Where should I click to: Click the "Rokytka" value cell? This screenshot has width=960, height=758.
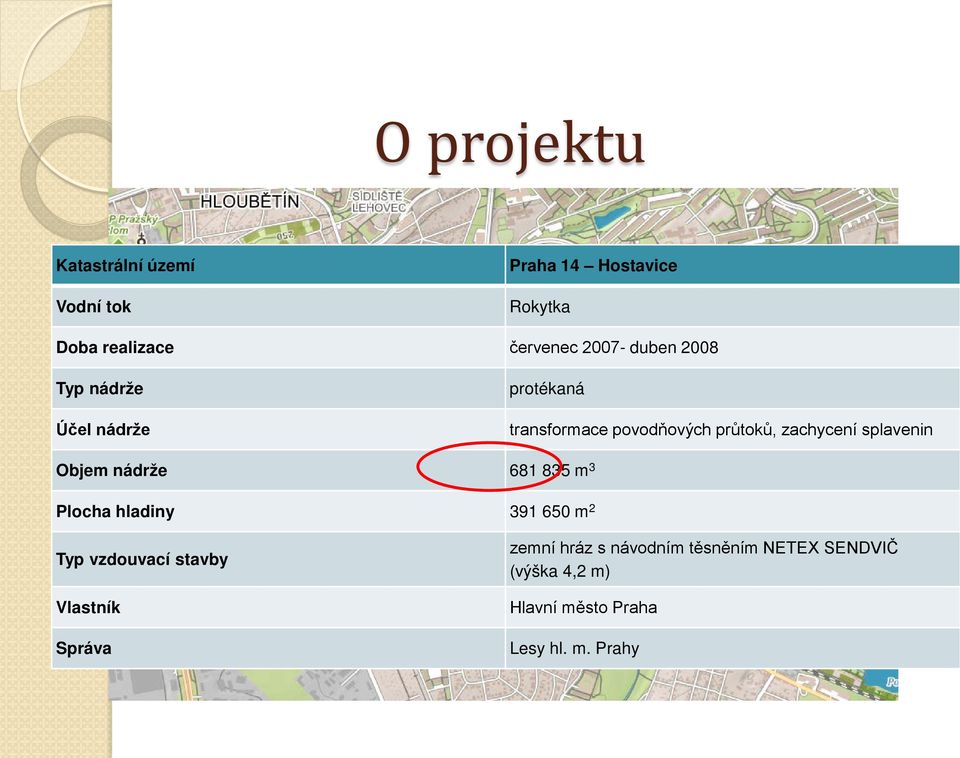click(x=732, y=306)
